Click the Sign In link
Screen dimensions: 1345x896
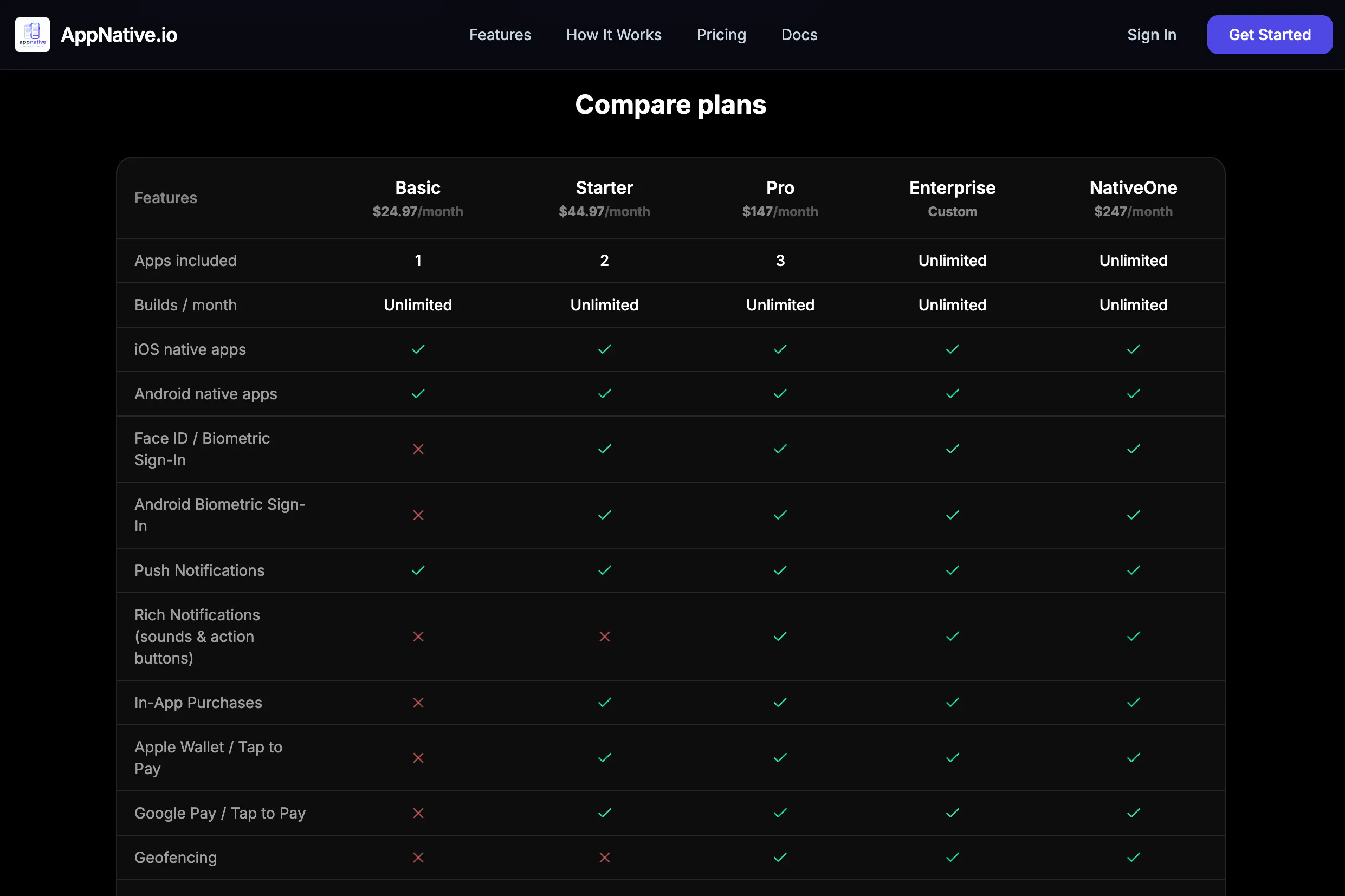click(x=1151, y=35)
